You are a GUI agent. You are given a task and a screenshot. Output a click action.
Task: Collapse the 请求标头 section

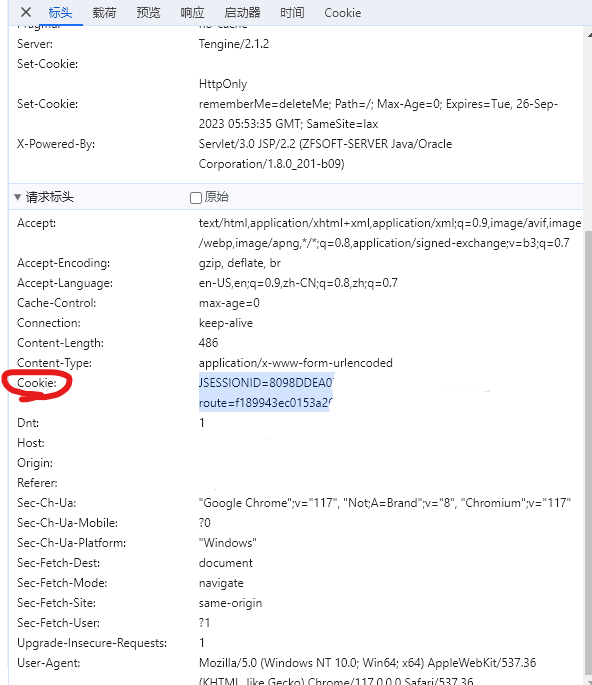click(17, 197)
